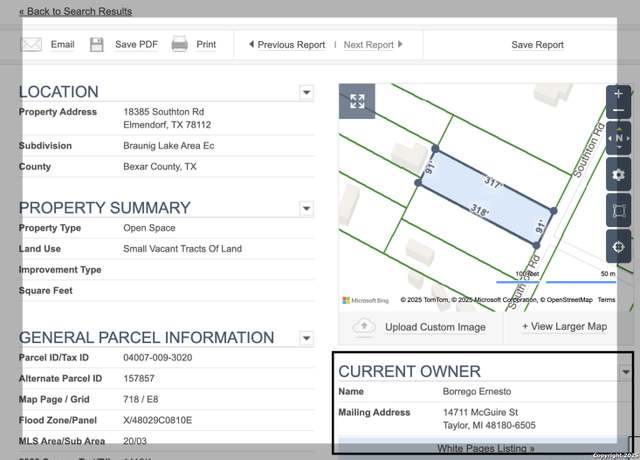Click MLS Area/Sub Area value 20/03
This screenshot has height=460, width=640.
coord(135,441)
